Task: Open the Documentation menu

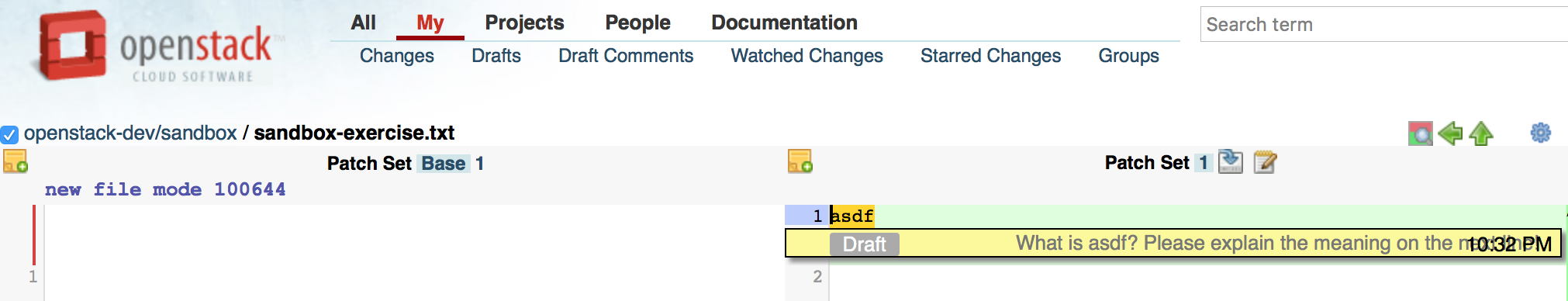Action: point(784,22)
